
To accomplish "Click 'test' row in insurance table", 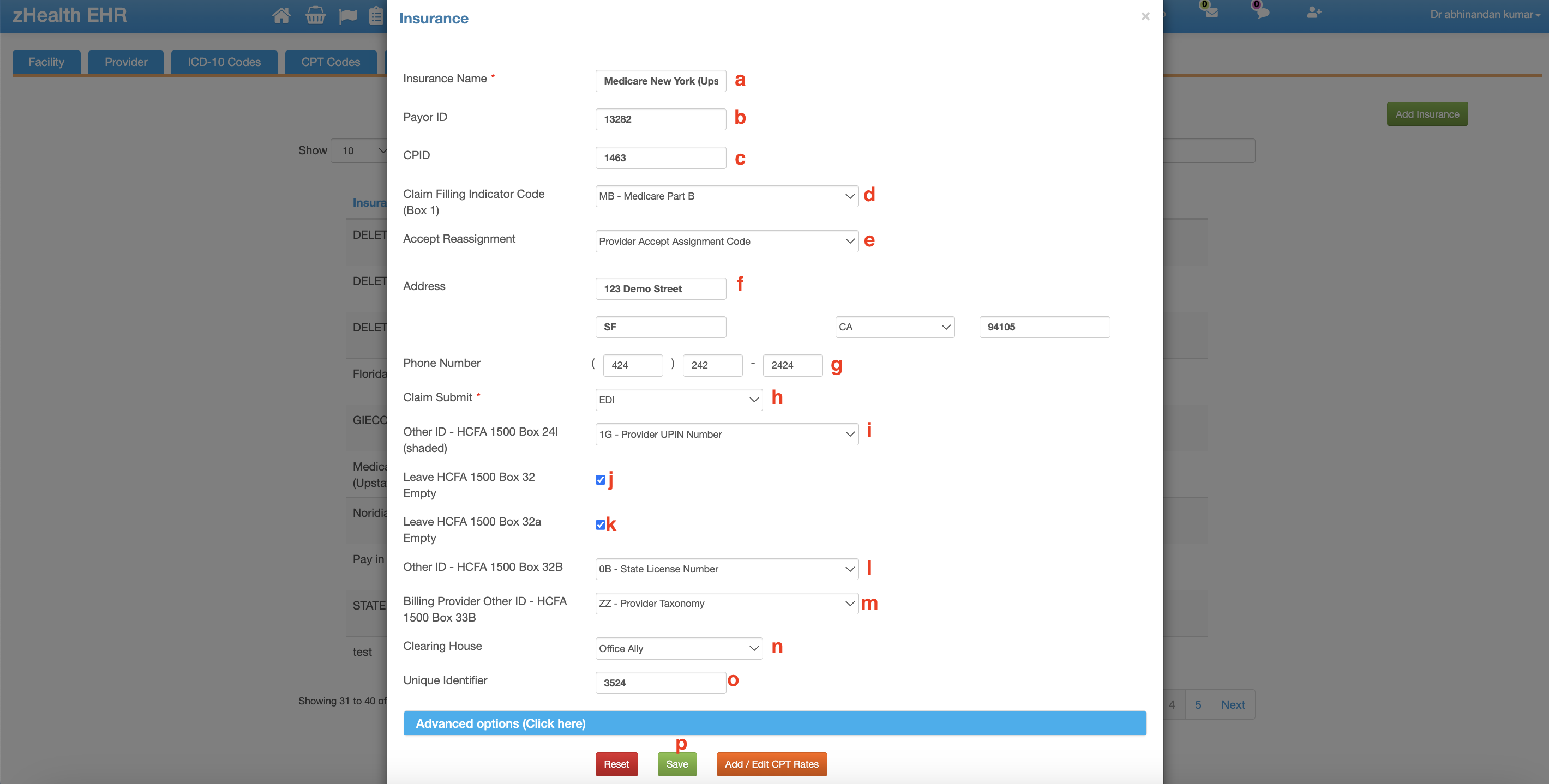I will [362, 652].
